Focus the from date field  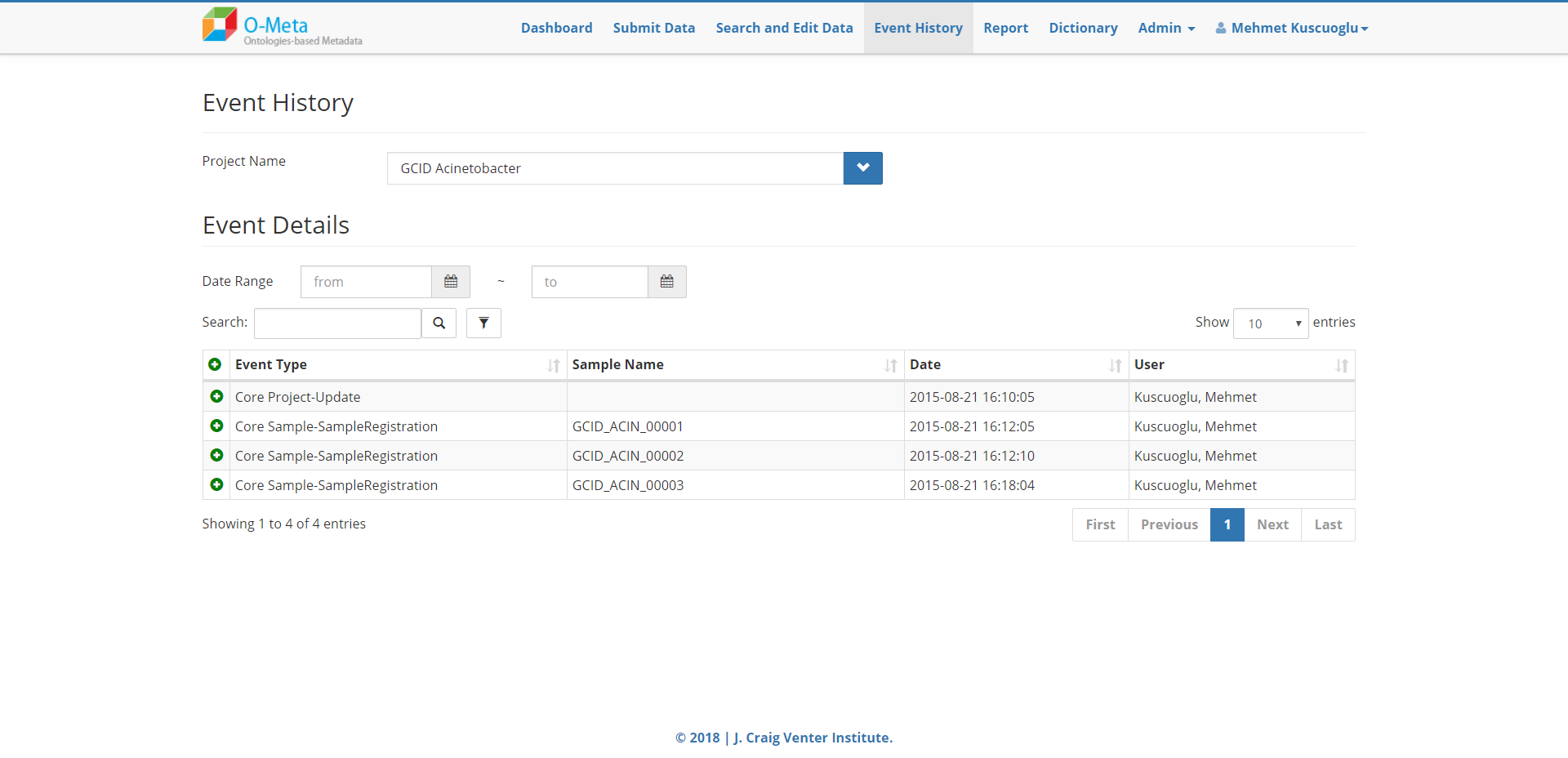(366, 282)
